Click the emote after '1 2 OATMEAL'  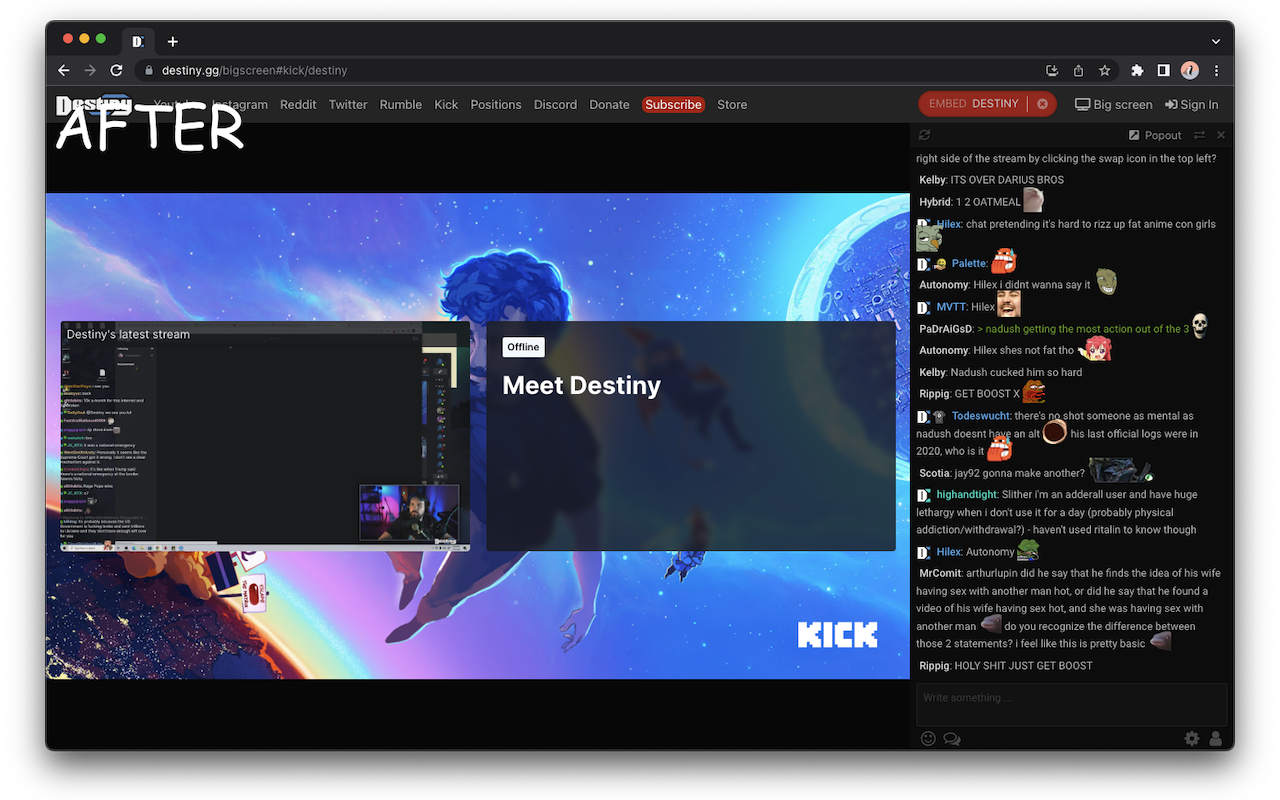(1033, 200)
